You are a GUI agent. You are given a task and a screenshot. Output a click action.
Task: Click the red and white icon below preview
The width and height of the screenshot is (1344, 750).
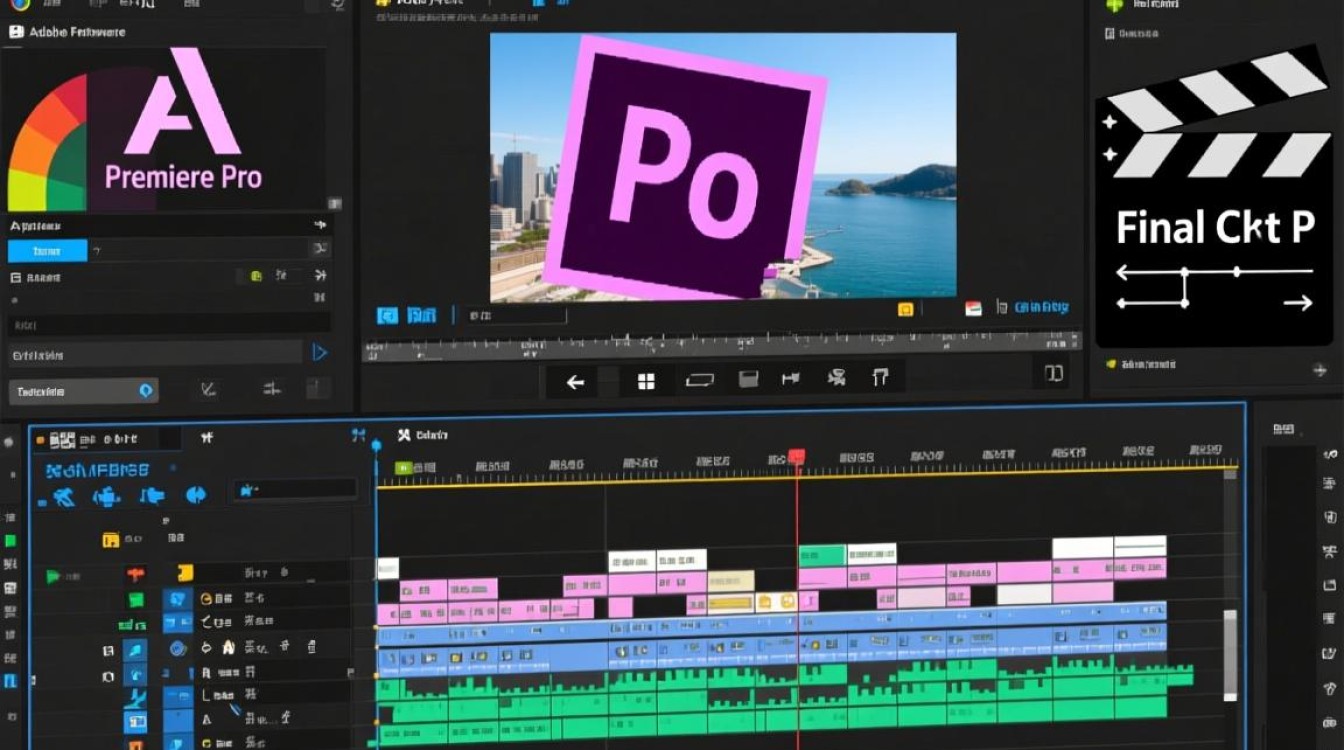(973, 310)
